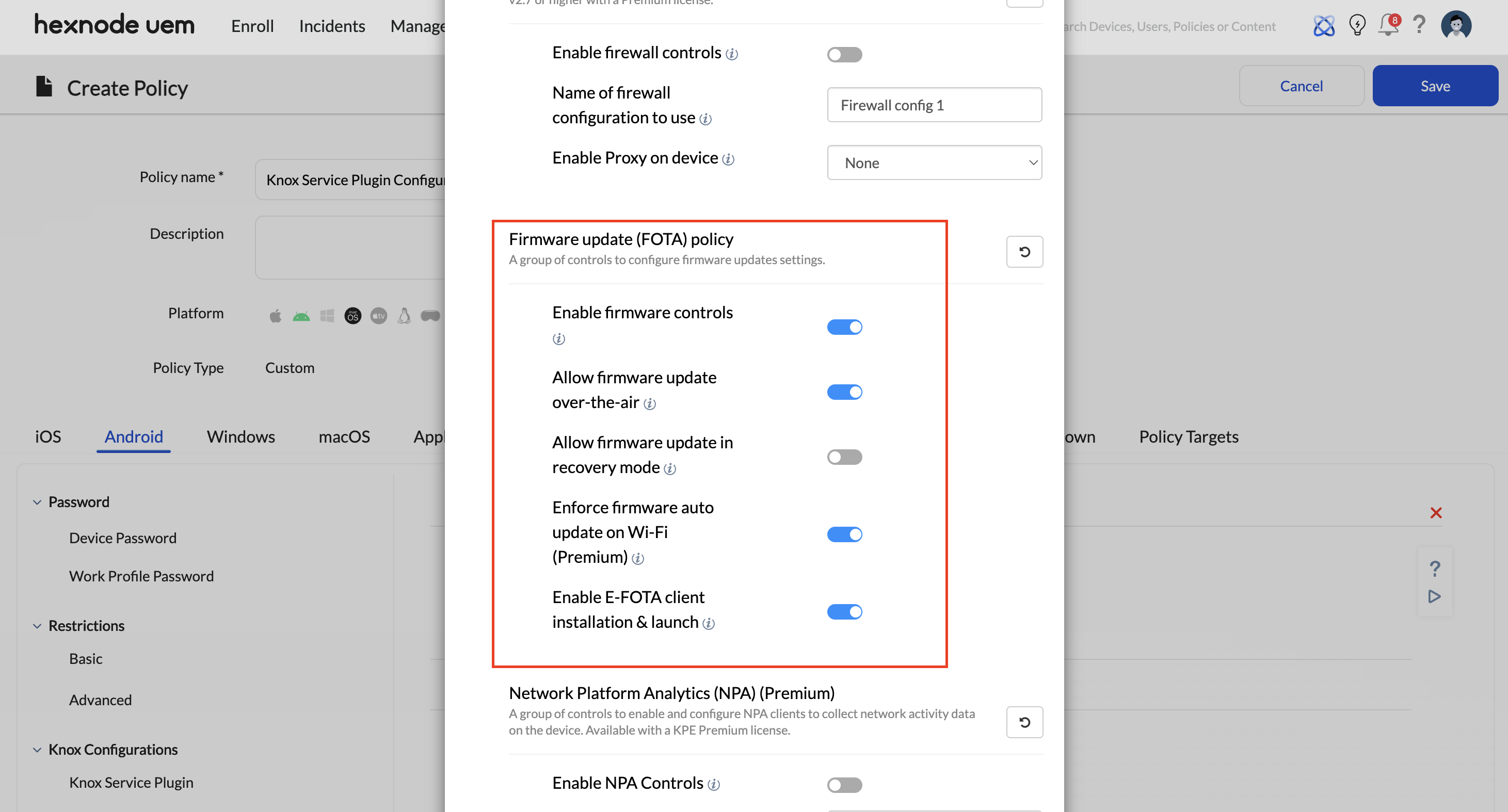This screenshot has height=812, width=1508.
Task: Open the lightbulb tips icon
Action: point(1357,26)
